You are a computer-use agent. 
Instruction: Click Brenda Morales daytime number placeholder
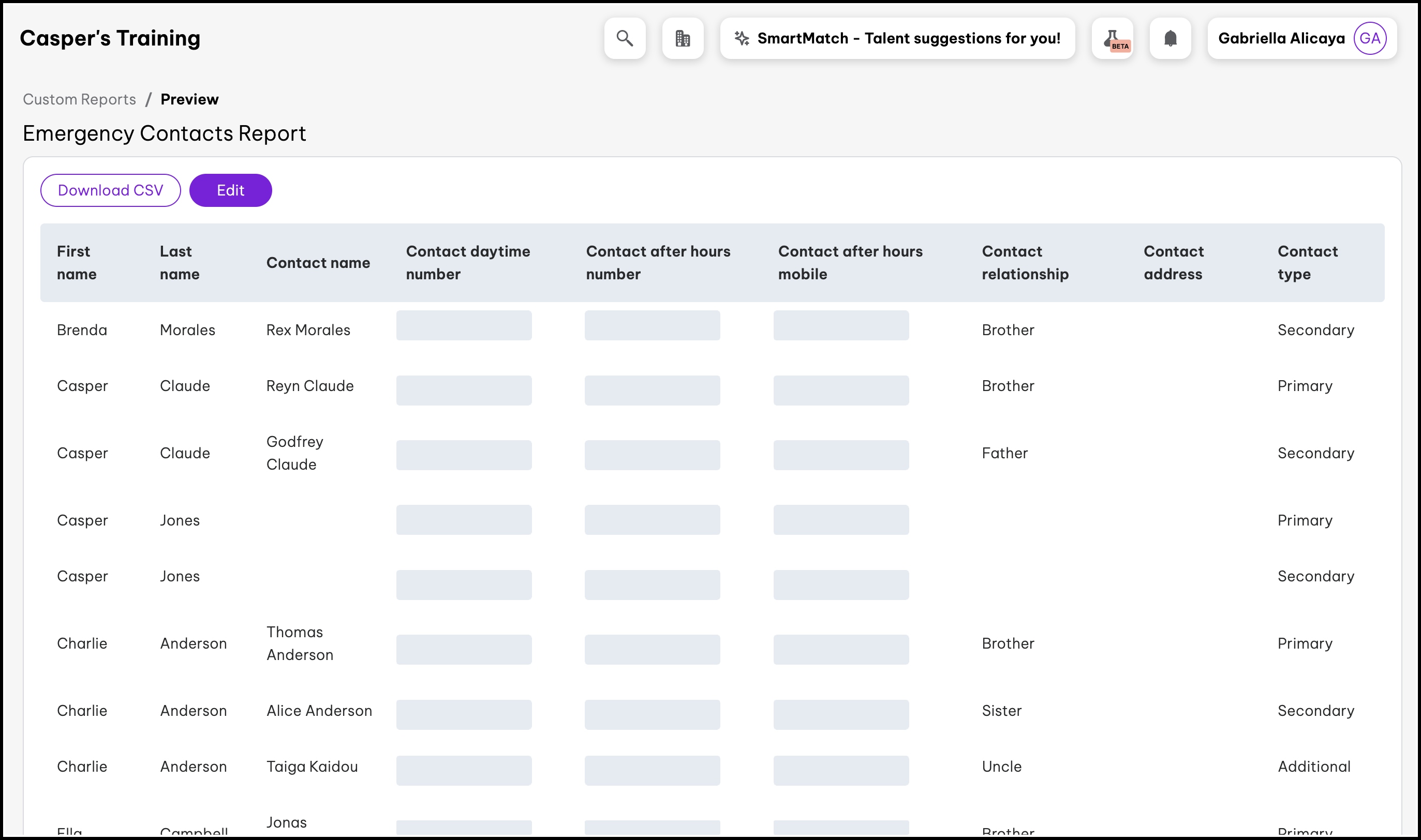click(464, 325)
